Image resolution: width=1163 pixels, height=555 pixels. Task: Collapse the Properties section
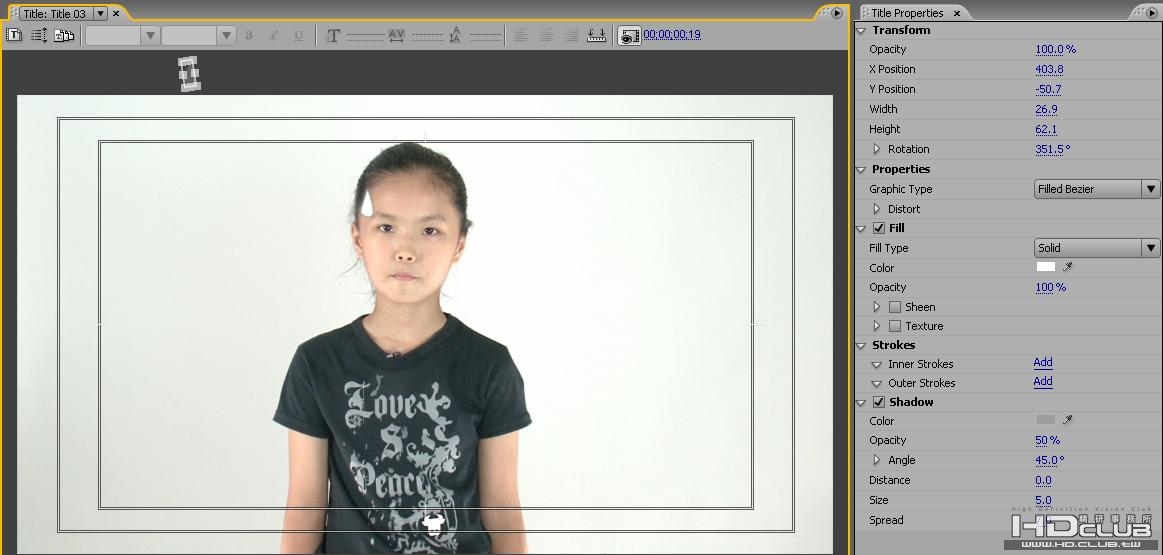coord(861,169)
